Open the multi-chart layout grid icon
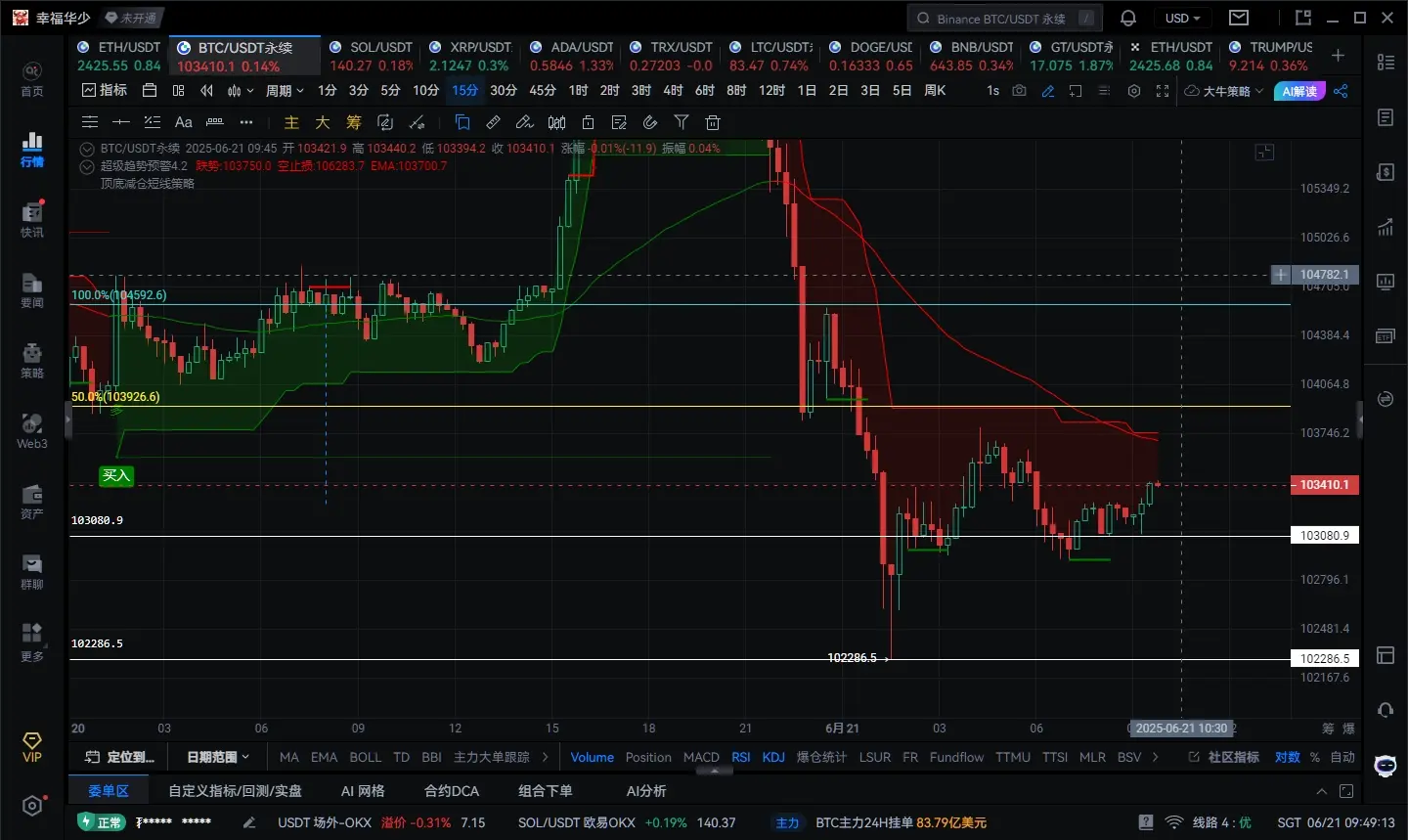1408x840 pixels. click(178, 91)
